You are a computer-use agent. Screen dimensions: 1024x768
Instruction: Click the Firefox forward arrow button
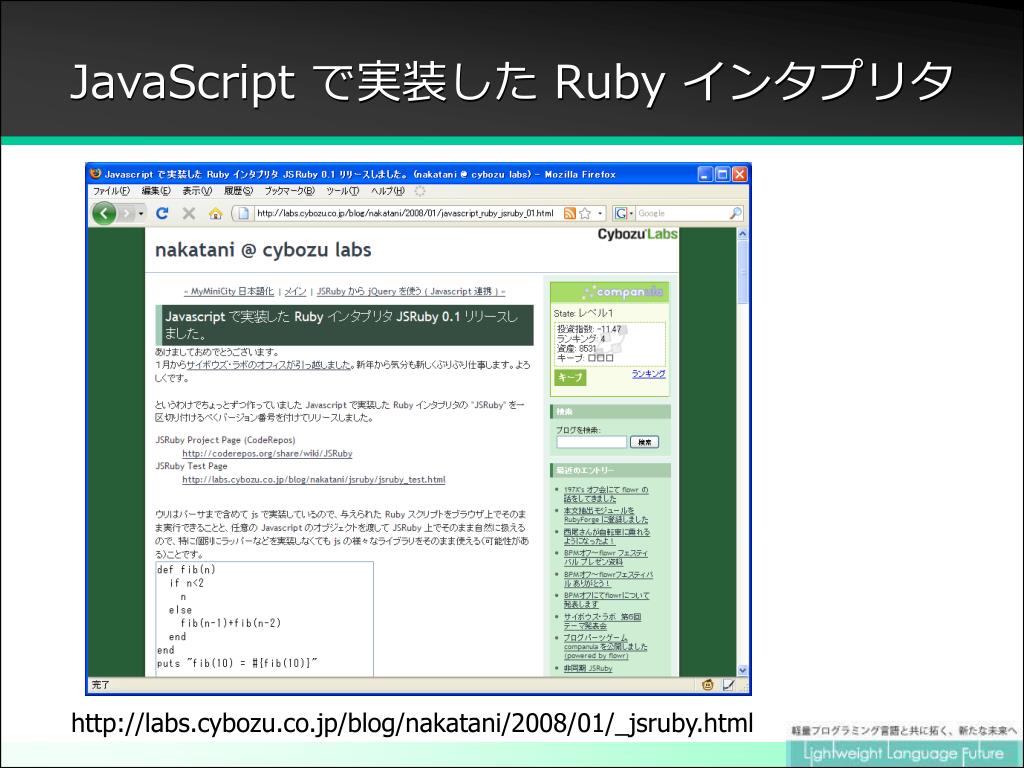pos(127,214)
